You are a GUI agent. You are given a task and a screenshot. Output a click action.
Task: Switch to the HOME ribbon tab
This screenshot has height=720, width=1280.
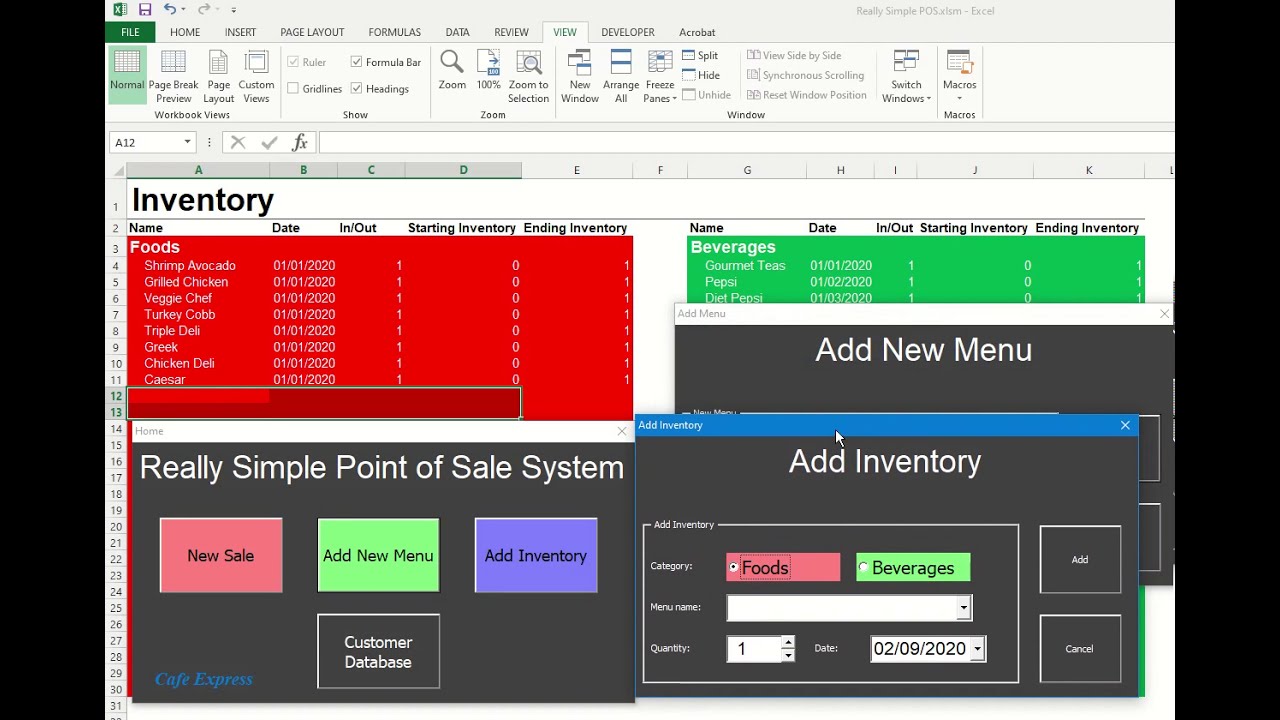(x=185, y=32)
